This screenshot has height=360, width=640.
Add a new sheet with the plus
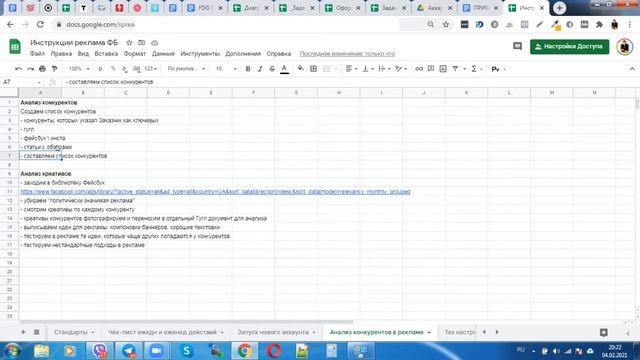[23, 332]
